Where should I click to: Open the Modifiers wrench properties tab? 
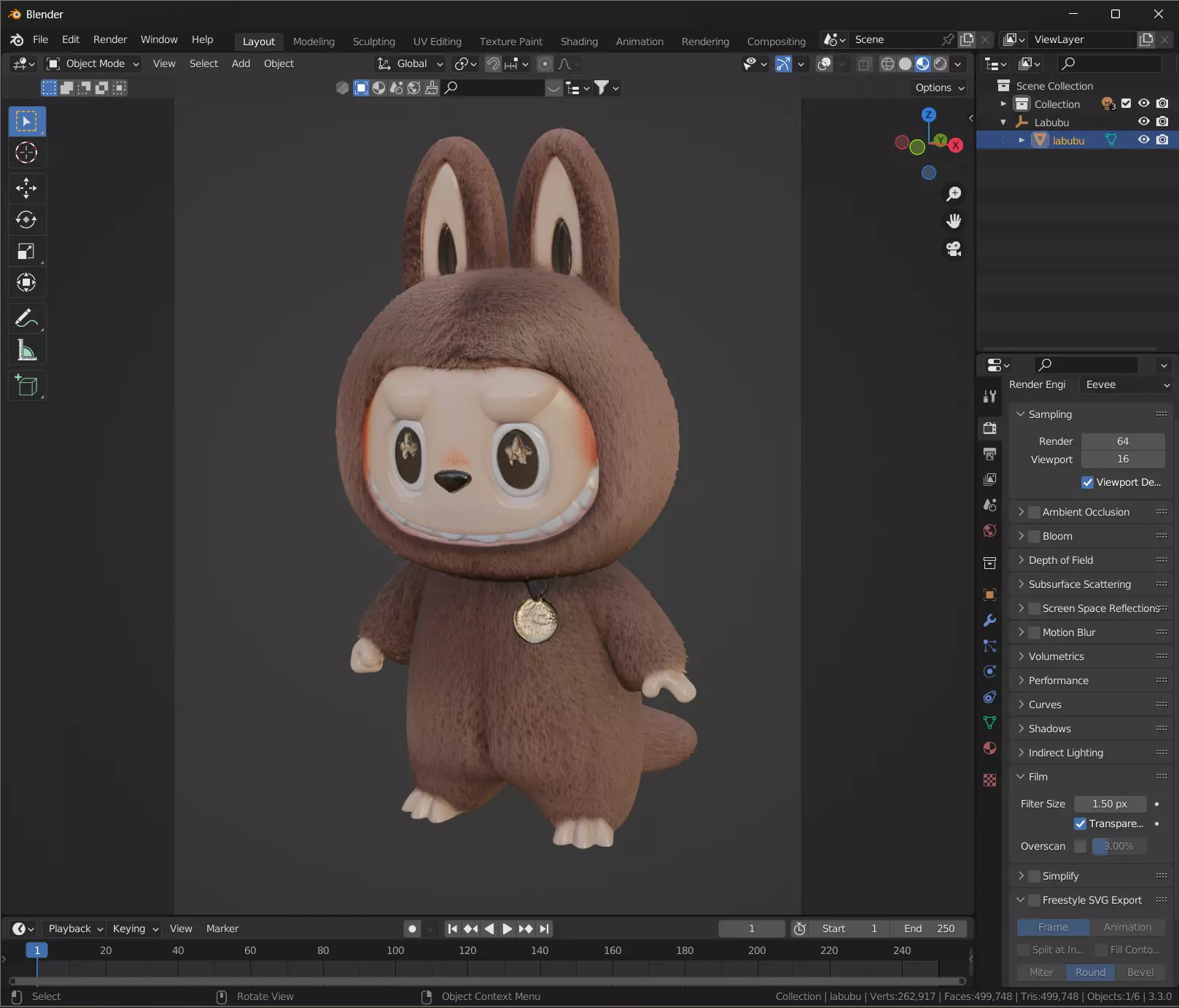(x=989, y=620)
